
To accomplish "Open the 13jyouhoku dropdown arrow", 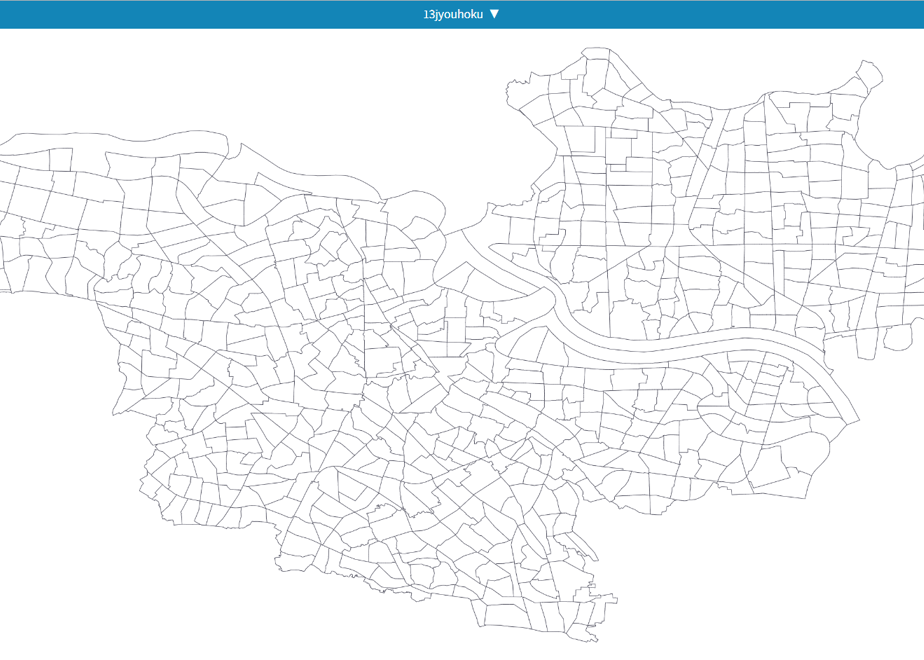I will pyautogui.click(x=494, y=14).
